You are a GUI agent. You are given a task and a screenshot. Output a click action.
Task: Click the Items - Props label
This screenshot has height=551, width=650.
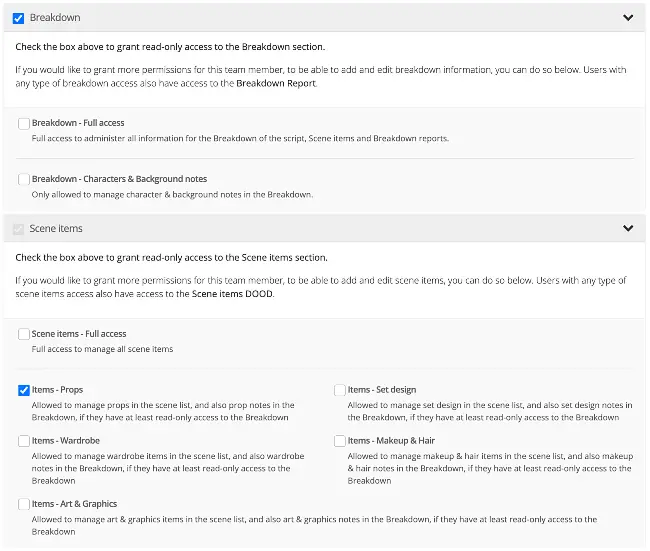tap(57, 390)
